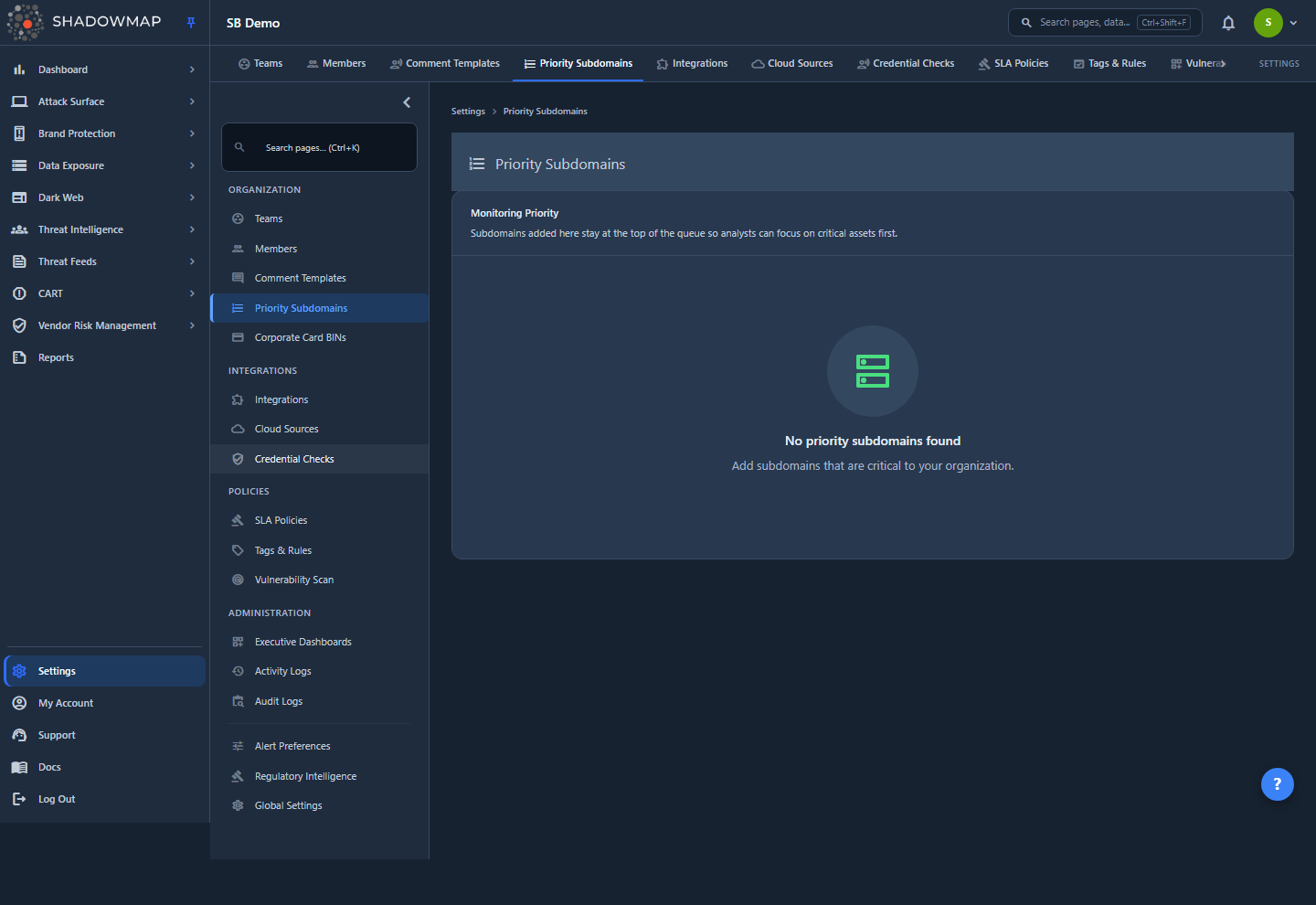Open notifications bell icon
Viewport: 1316px width, 905px height.
1228,23
